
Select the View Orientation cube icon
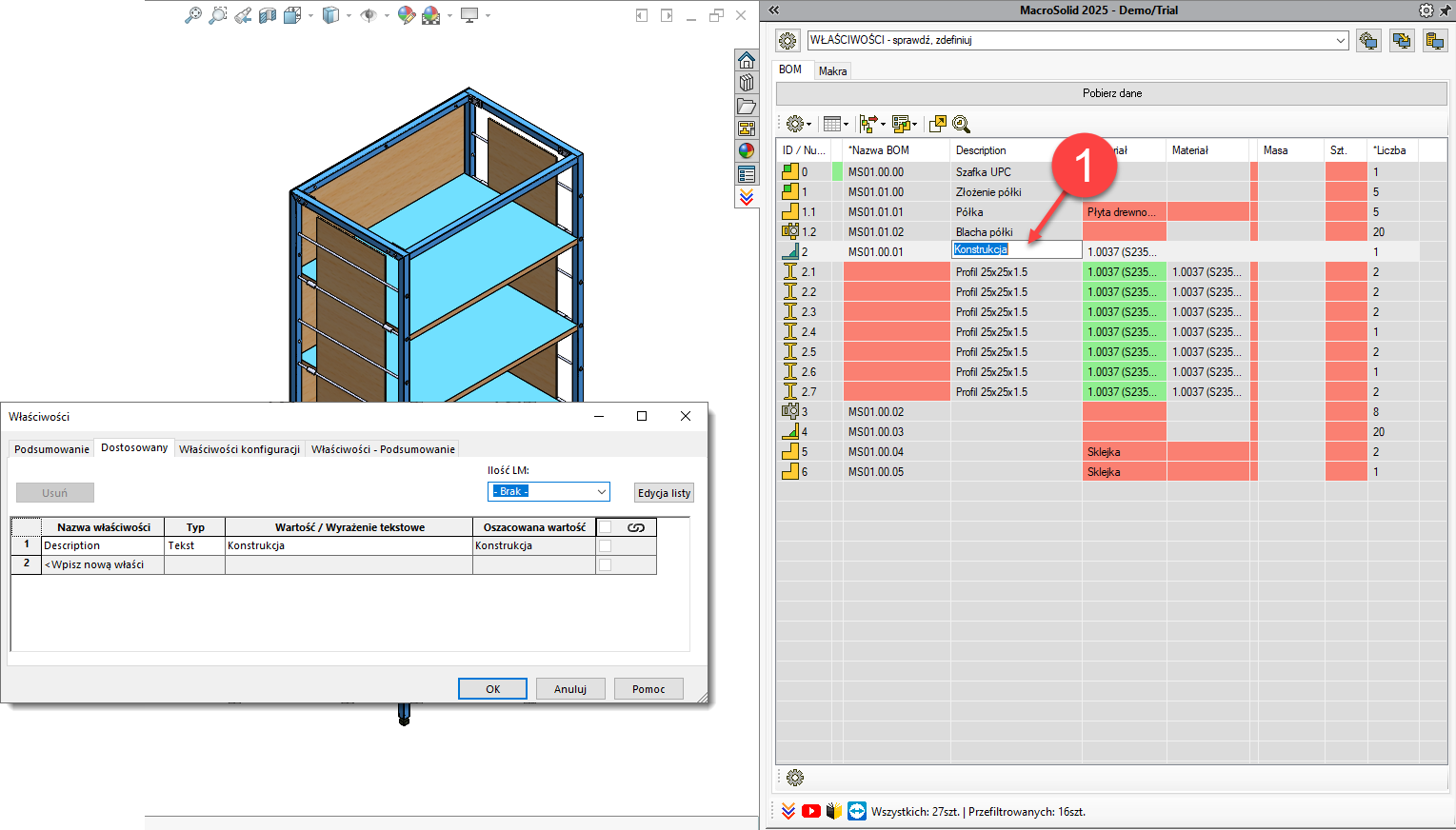[x=292, y=15]
